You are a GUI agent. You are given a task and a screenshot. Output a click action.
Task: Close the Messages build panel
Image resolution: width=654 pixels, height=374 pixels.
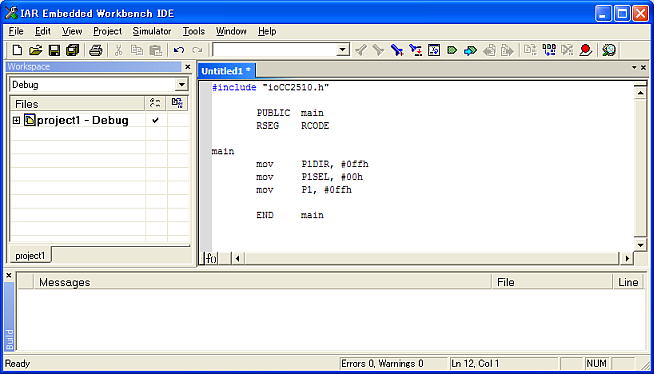(9, 276)
